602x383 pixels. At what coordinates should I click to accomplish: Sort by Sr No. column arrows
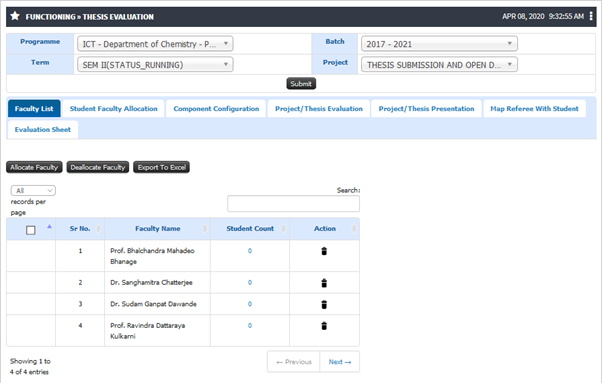(99, 229)
